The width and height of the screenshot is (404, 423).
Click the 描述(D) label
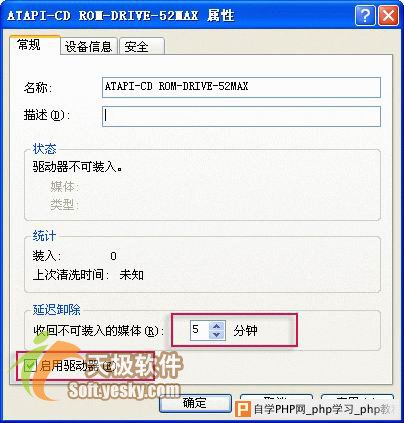click(47, 115)
